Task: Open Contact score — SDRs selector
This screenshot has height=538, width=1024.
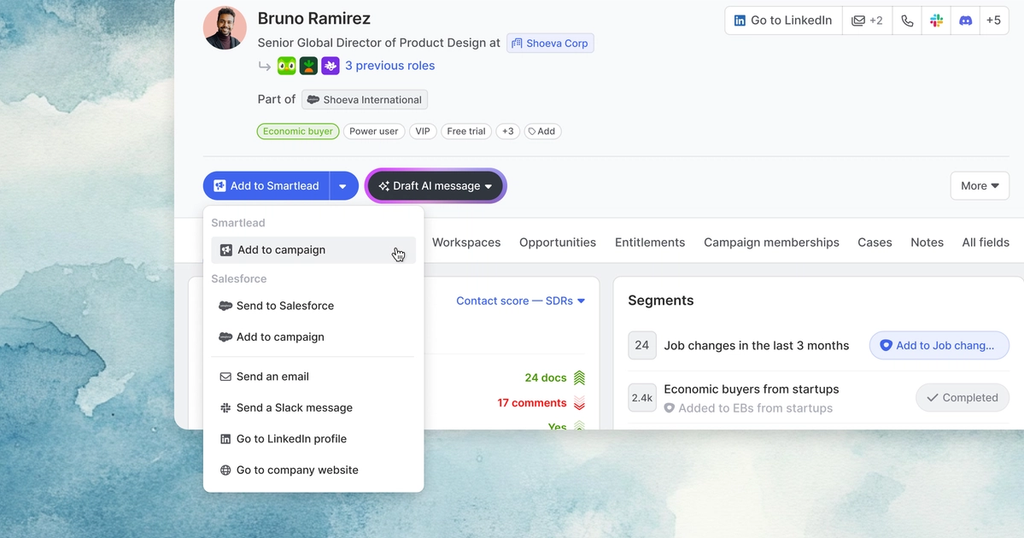Action: tap(520, 301)
